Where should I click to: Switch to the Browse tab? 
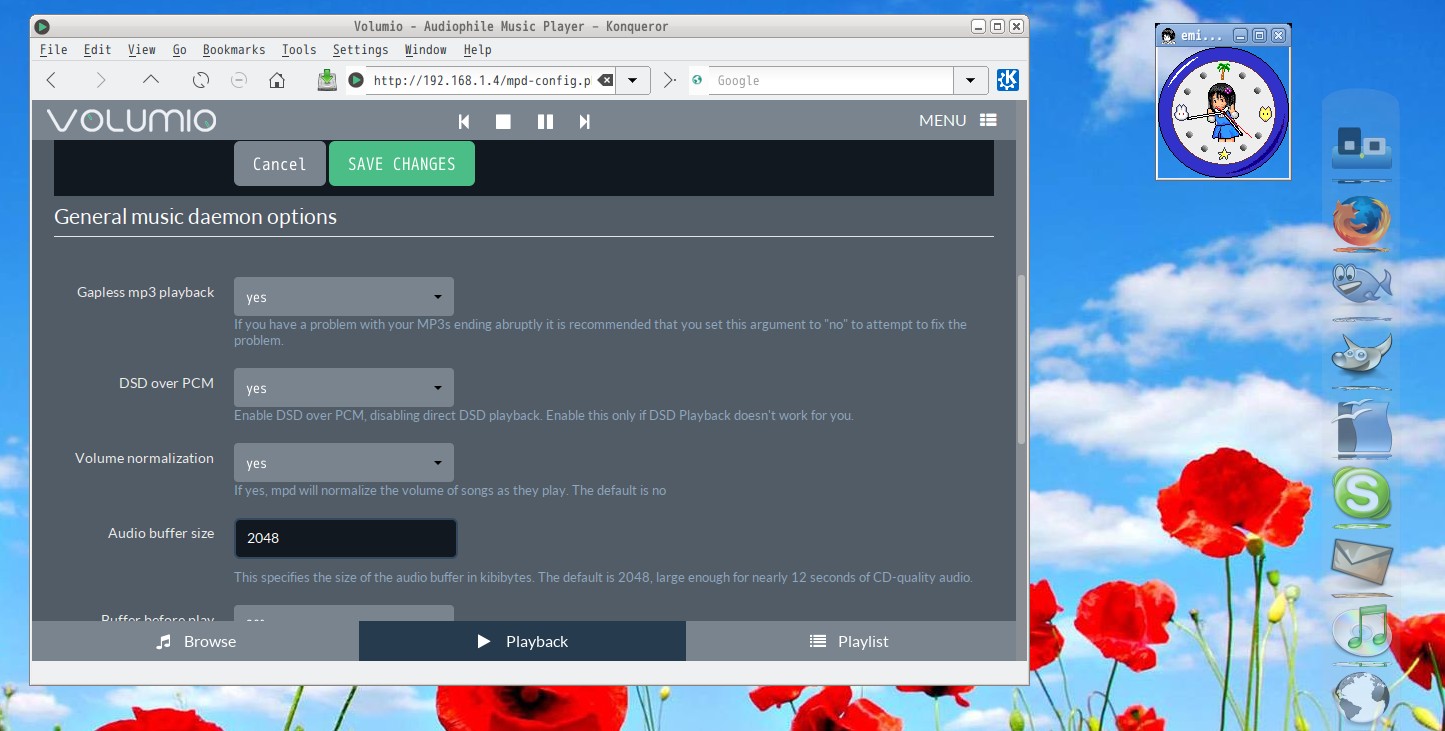pos(196,641)
